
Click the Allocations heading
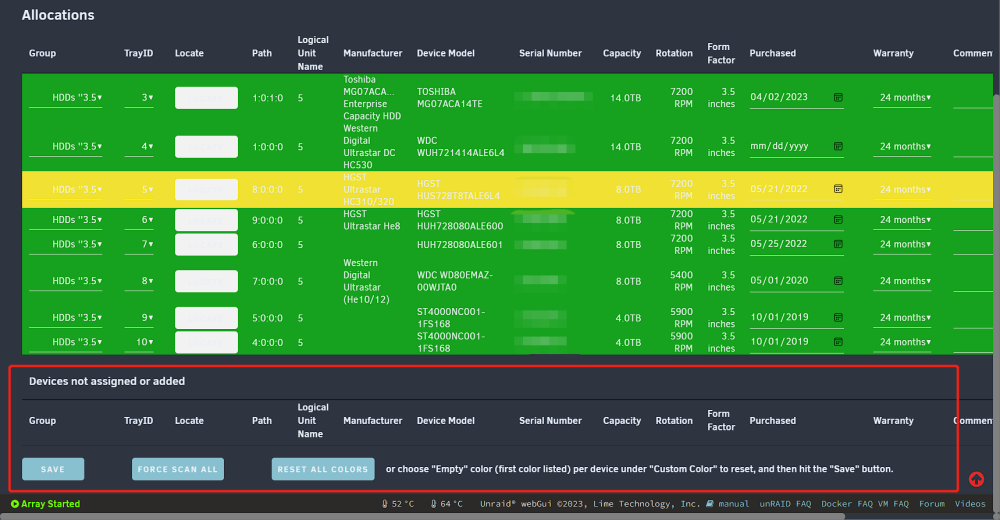[x=58, y=15]
